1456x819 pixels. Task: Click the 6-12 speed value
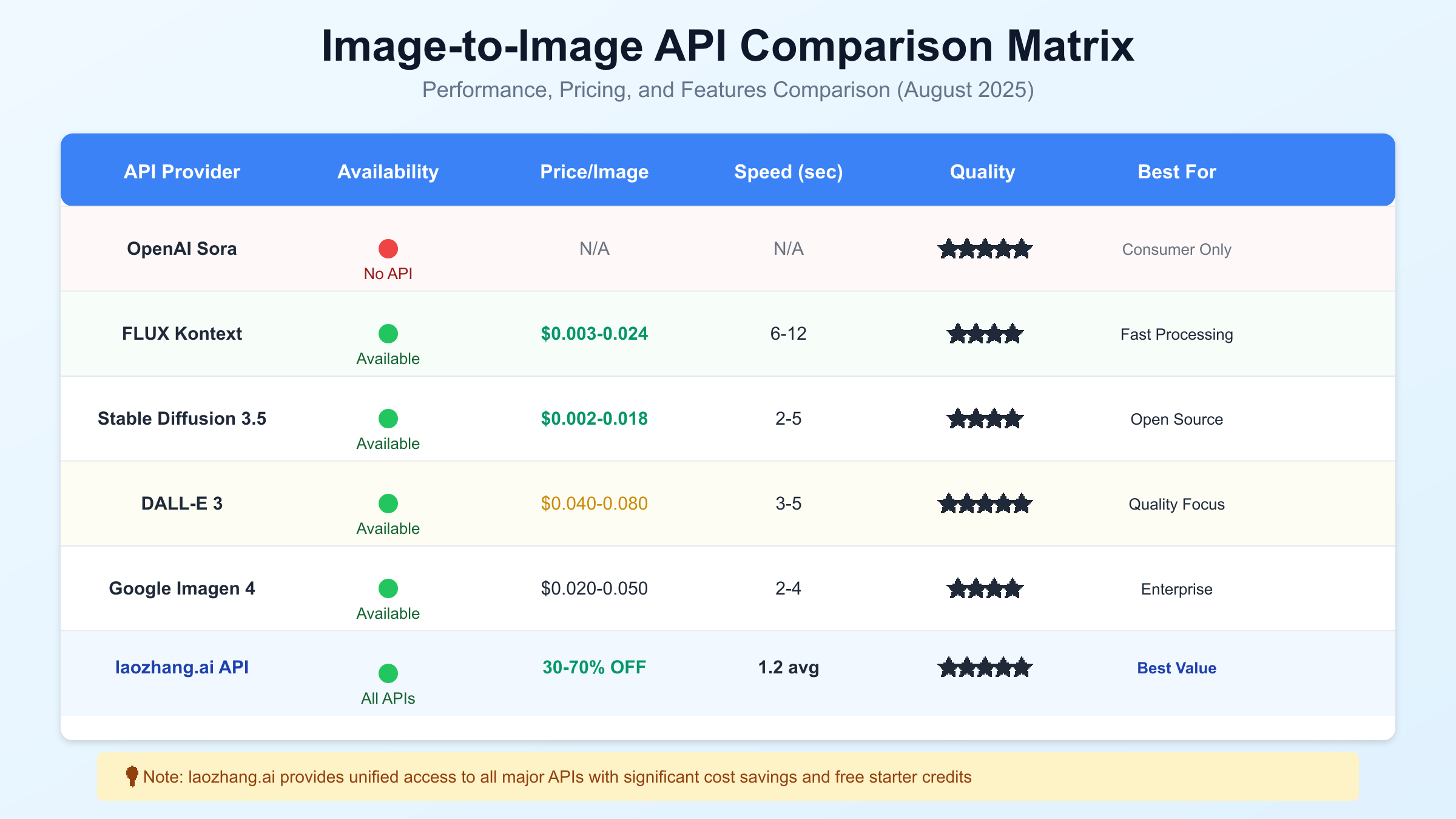tap(789, 334)
